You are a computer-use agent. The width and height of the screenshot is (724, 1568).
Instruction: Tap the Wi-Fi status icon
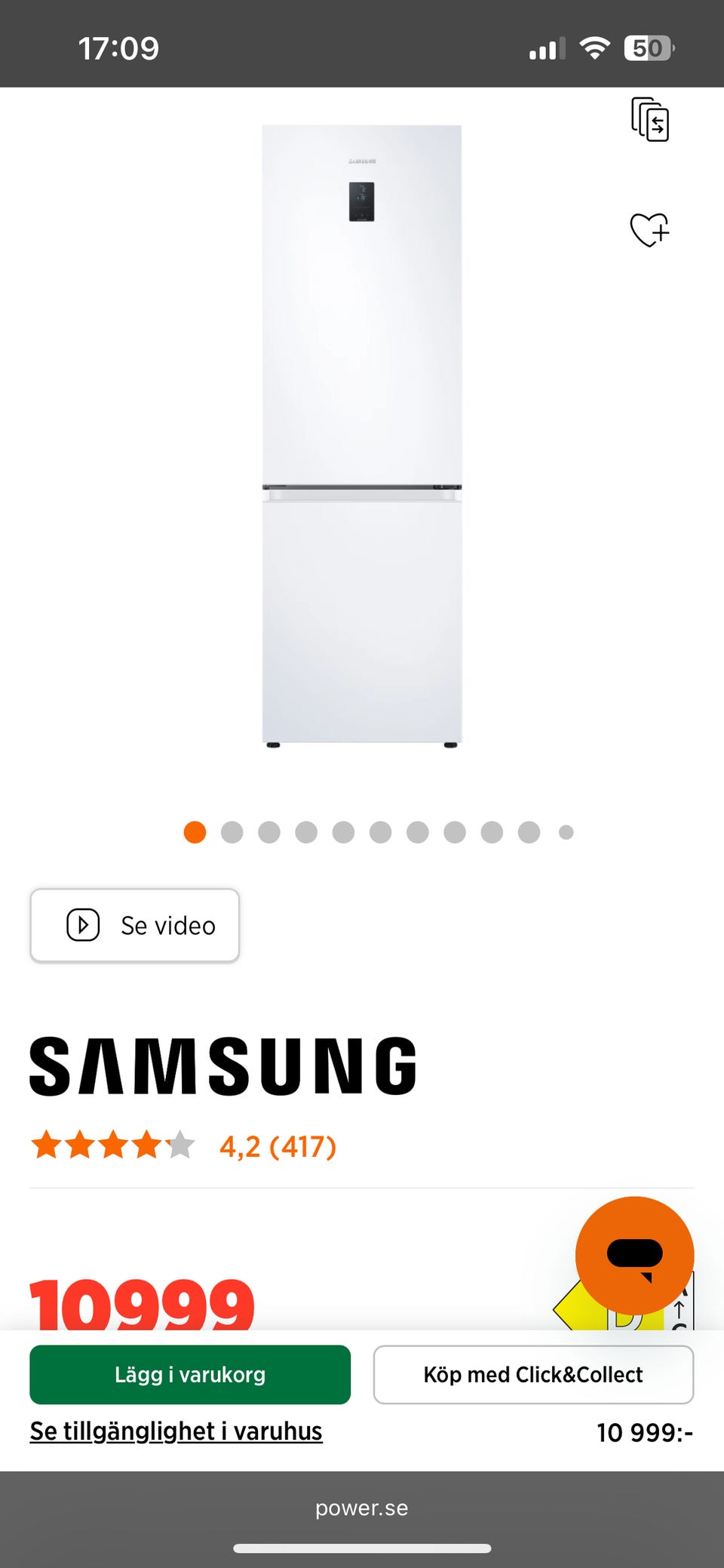(x=595, y=48)
